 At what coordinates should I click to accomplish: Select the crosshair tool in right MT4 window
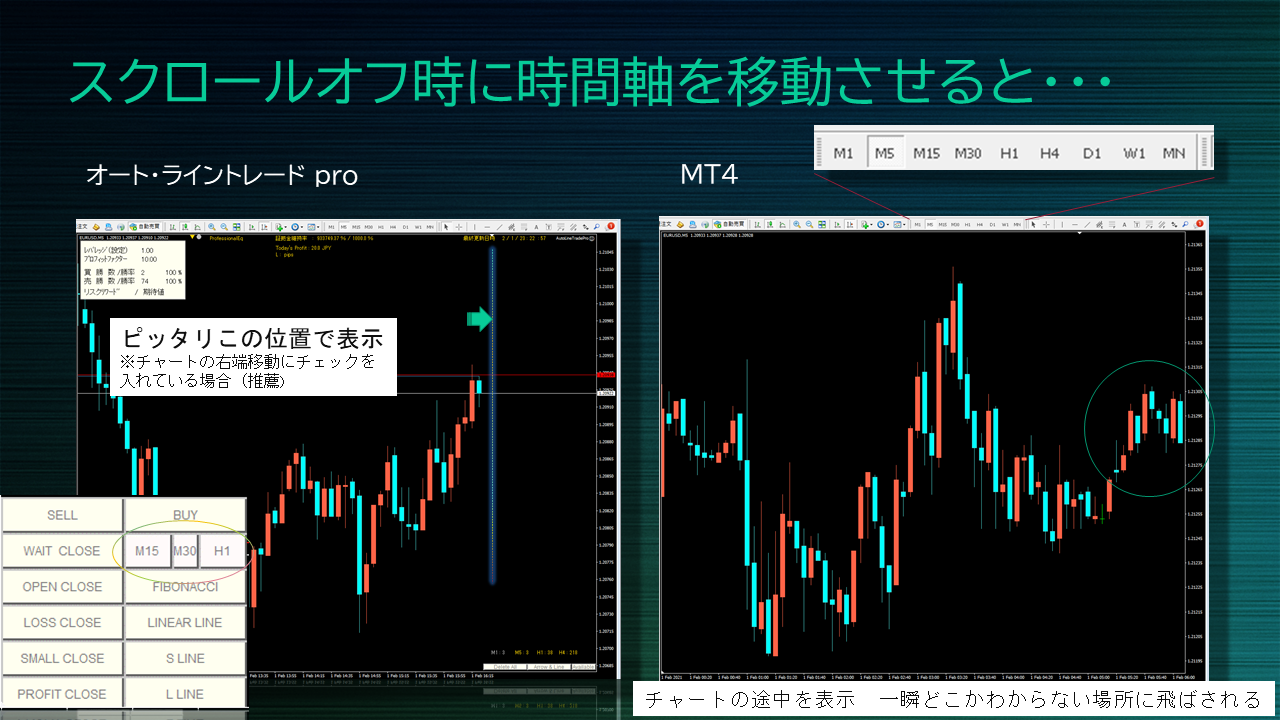(1045, 224)
